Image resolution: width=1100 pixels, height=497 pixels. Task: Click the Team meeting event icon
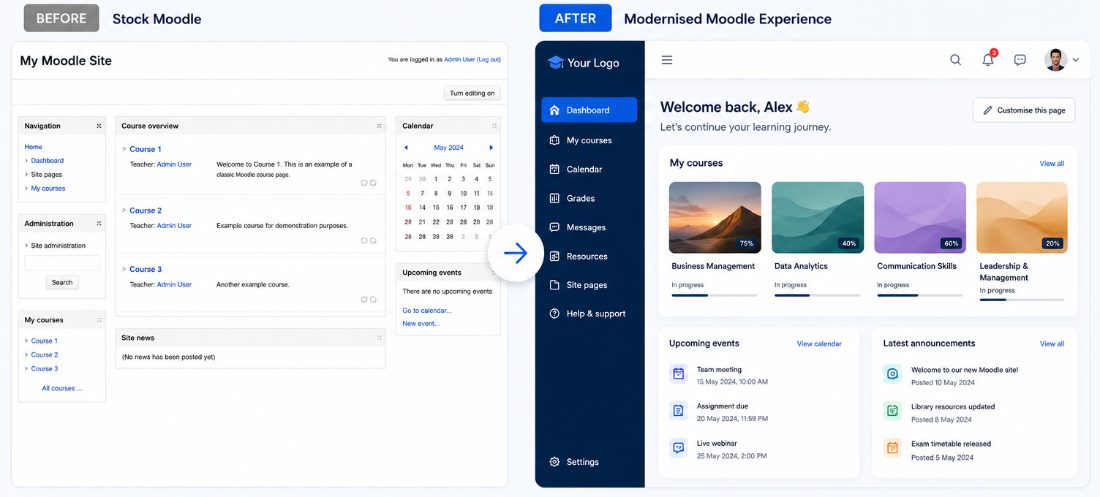pyautogui.click(x=678, y=374)
